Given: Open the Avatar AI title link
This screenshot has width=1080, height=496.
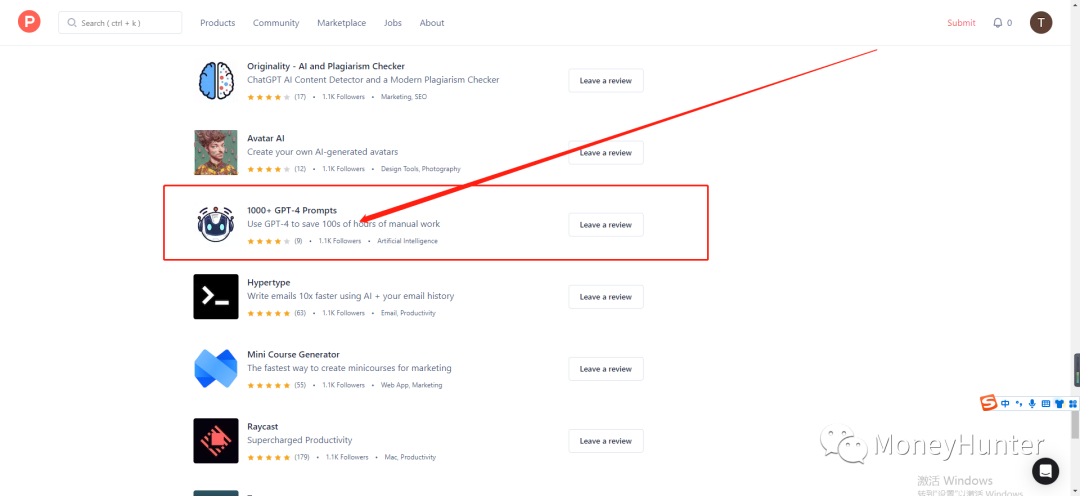Looking at the screenshot, I should click(266, 138).
